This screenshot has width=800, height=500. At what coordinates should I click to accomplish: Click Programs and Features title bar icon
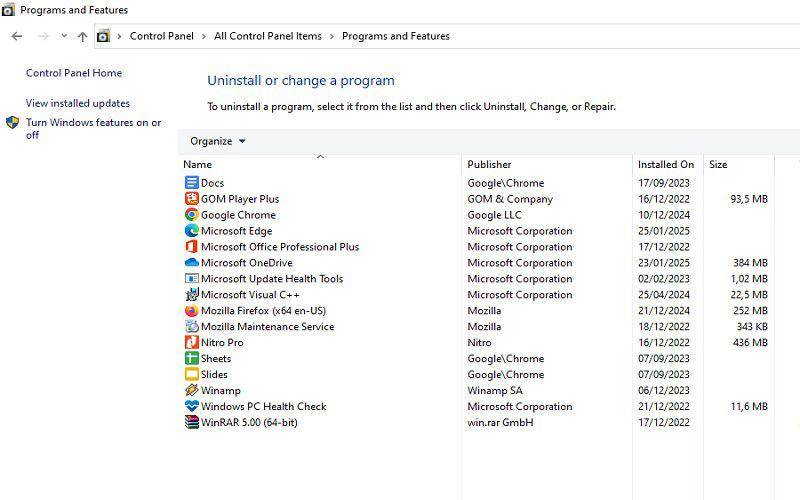click(8, 10)
